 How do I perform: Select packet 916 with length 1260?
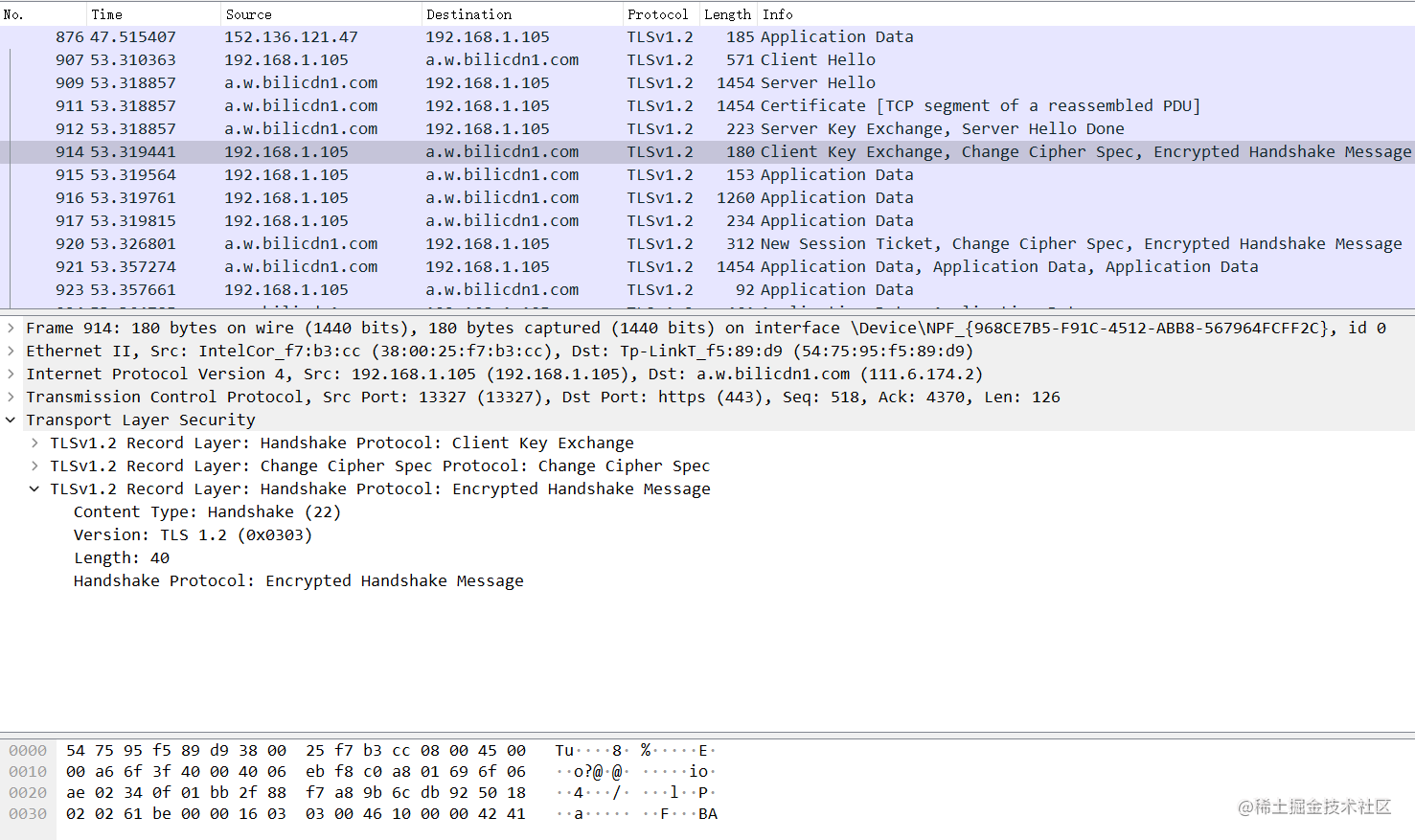tap(707, 197)
